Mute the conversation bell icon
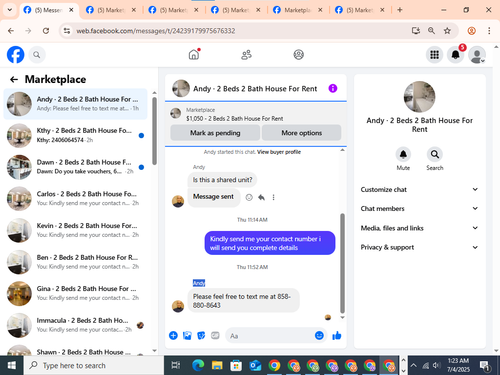The height and width of the screenshot is (375, 500). click(403, 154)
